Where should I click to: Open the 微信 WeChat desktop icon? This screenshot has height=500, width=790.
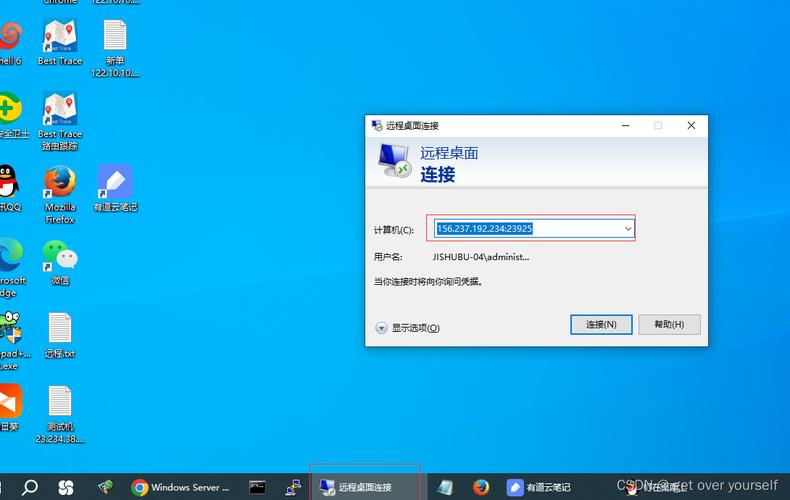[60, 262]
